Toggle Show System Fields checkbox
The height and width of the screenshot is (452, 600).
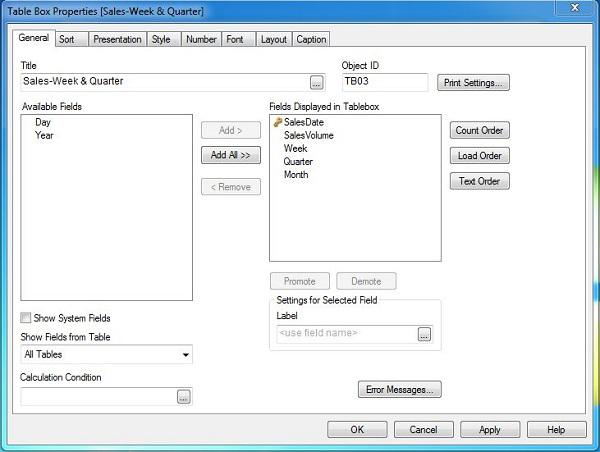26,318
